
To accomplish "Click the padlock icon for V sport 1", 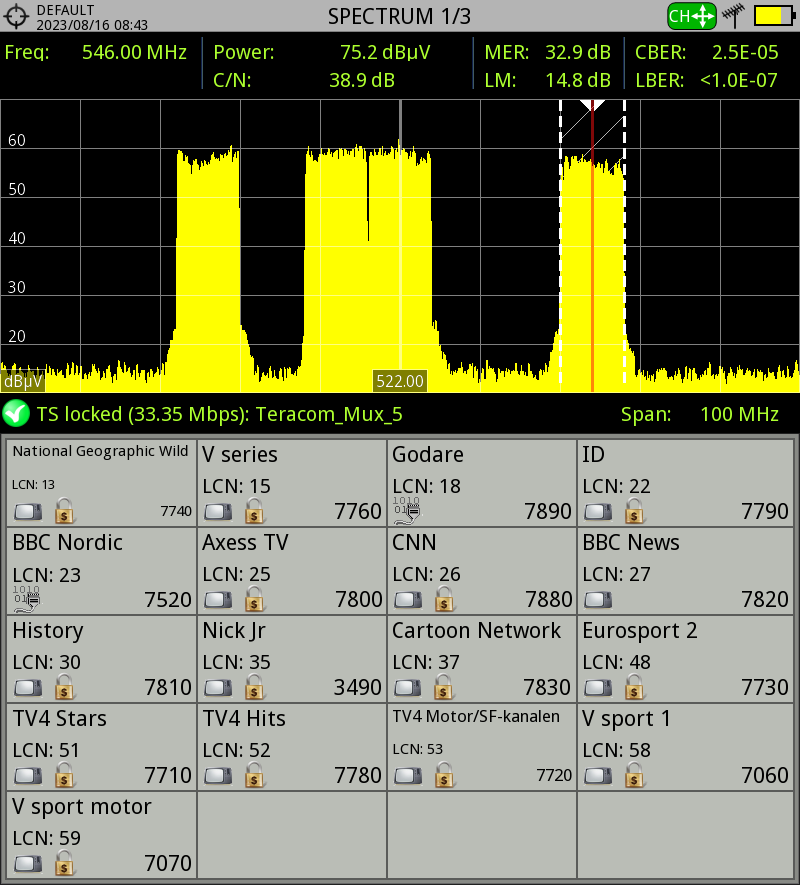I will point(635,774).
